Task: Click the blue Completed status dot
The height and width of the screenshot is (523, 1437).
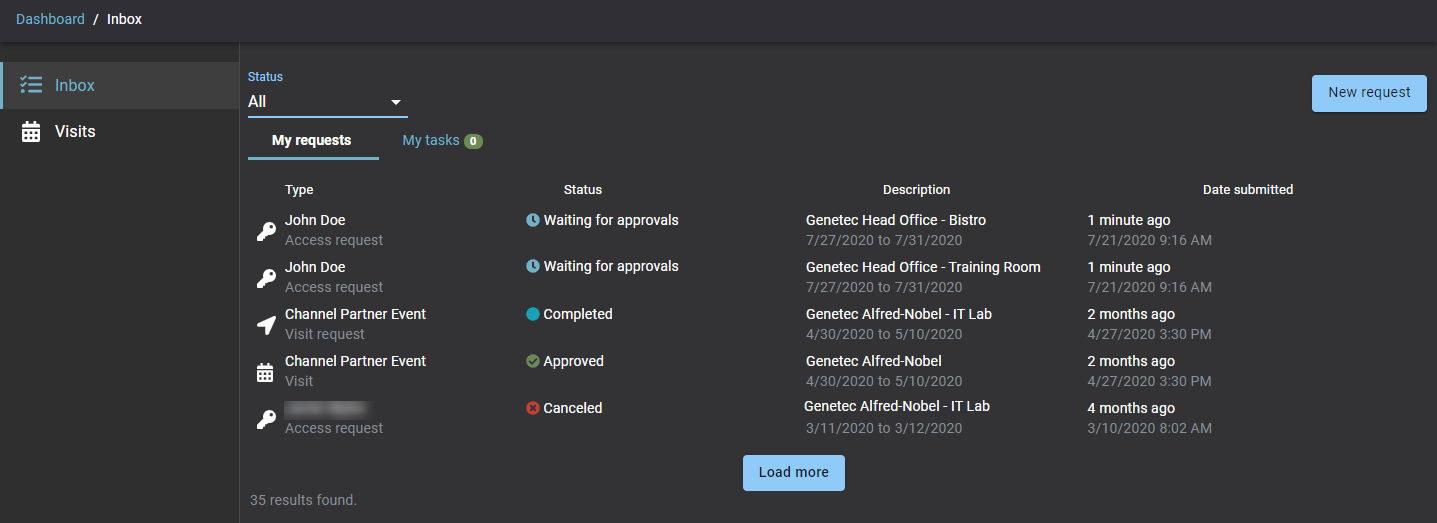Action: [533, 314]
